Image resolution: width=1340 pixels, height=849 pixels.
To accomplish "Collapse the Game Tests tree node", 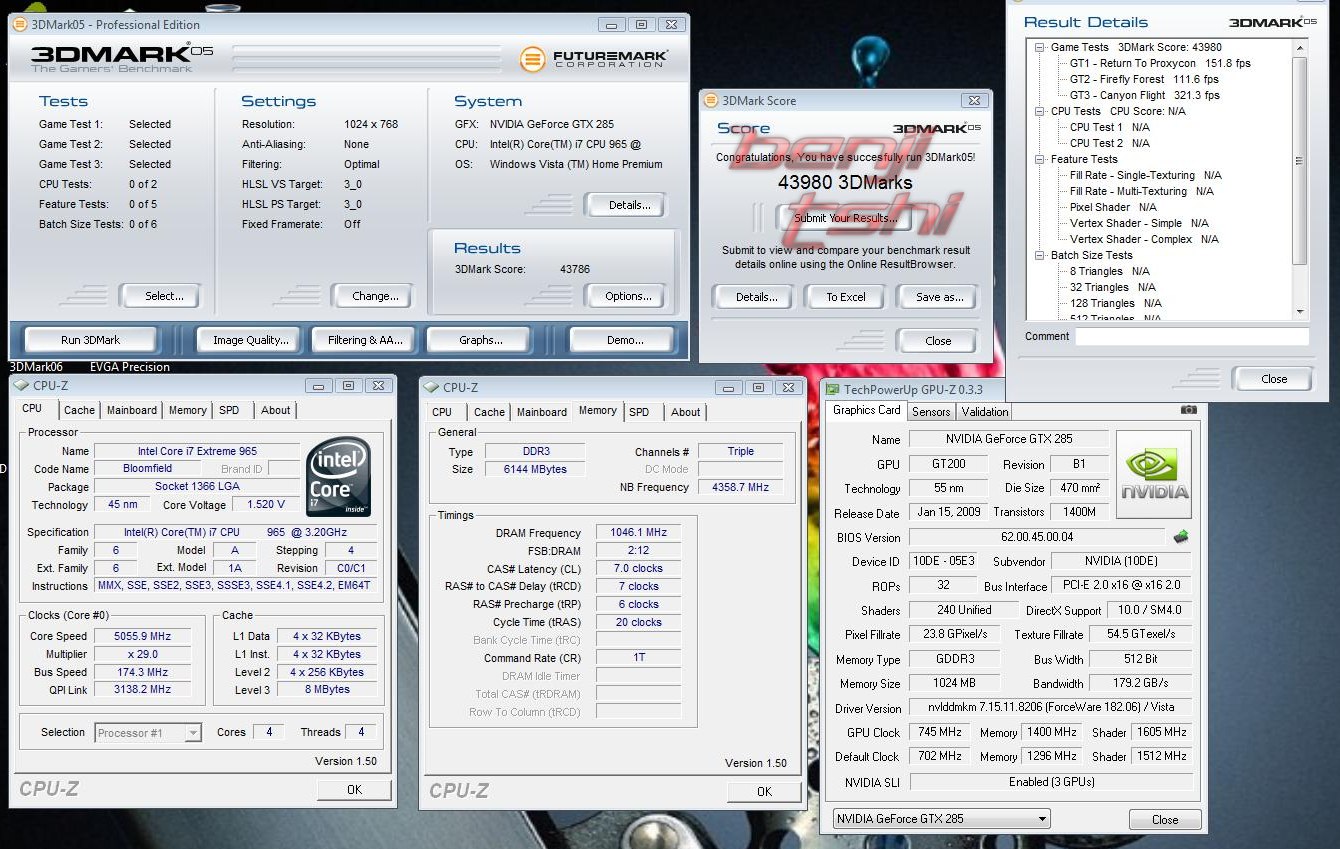I will pos(1041,47).
